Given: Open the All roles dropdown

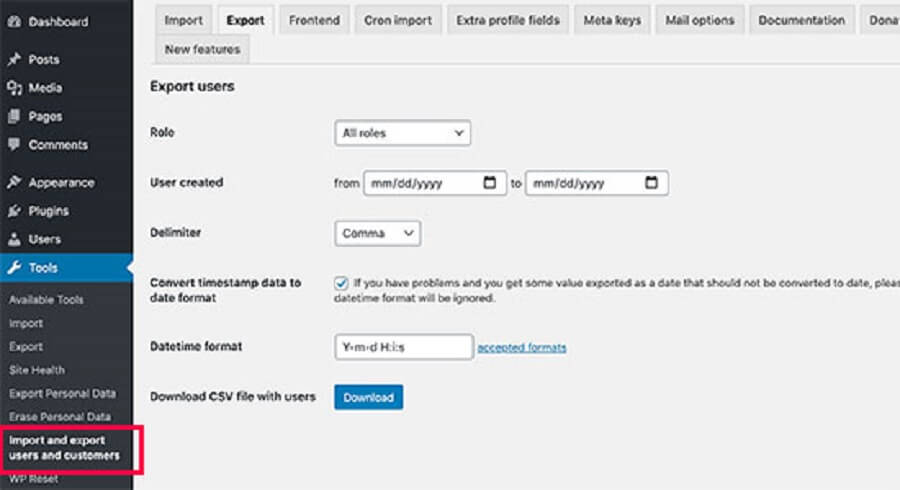Looking at the screenshot, I should click(x=402, y=133).
